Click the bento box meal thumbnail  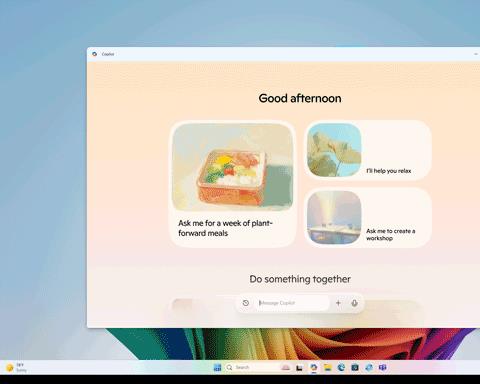(x=233, y=167)
